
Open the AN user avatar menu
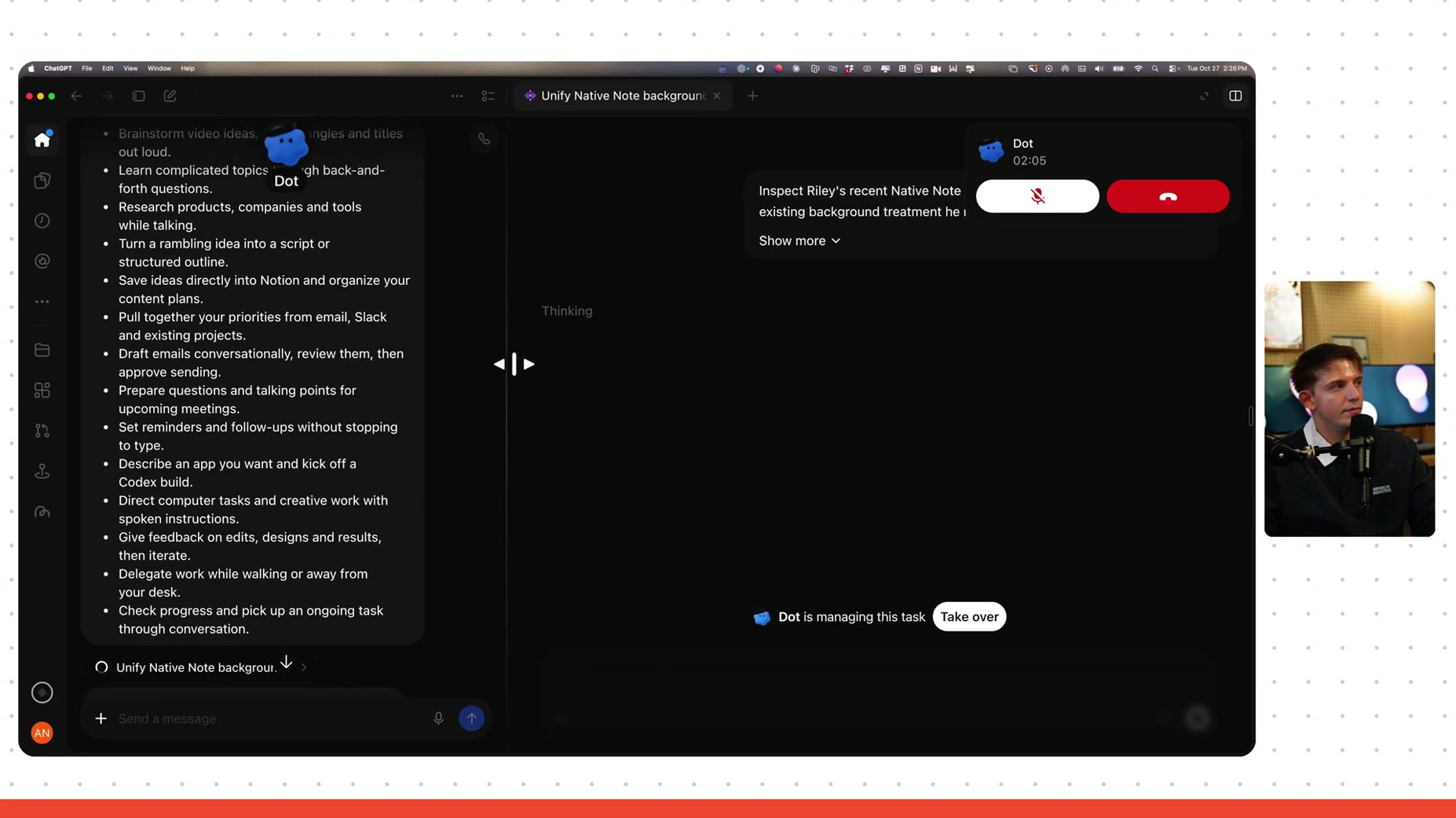(42, 732)
